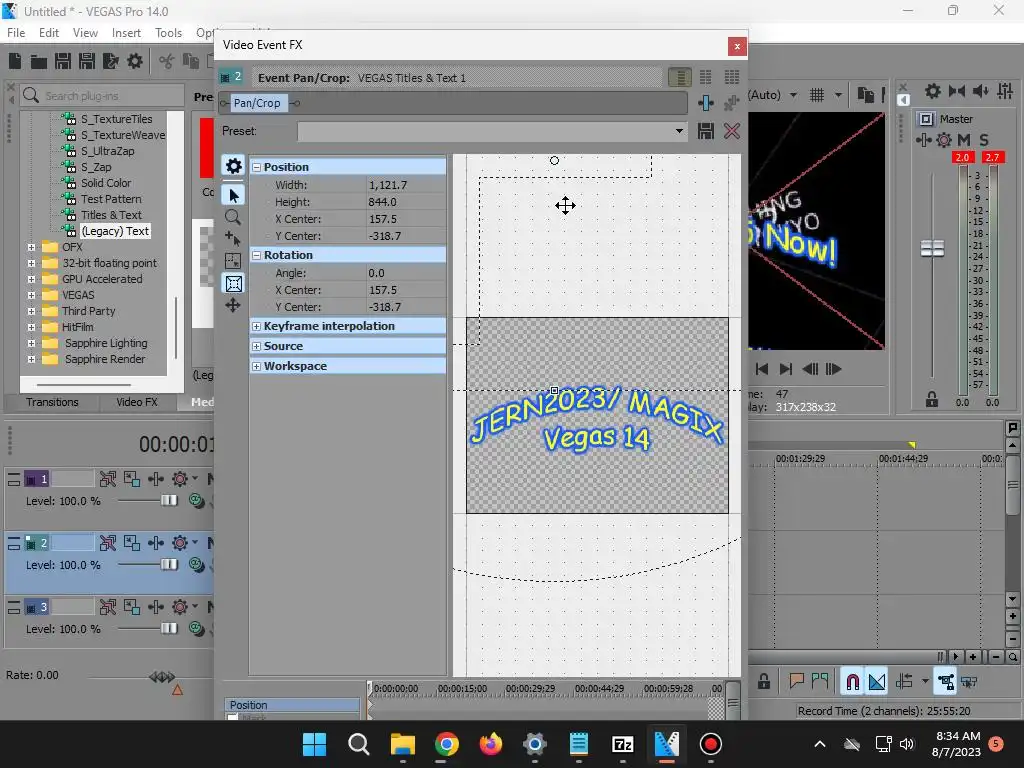This screenshot has width=1024, height=768.
Task: Show Pan/Crop properties via the gear icon
Action: 233,166
